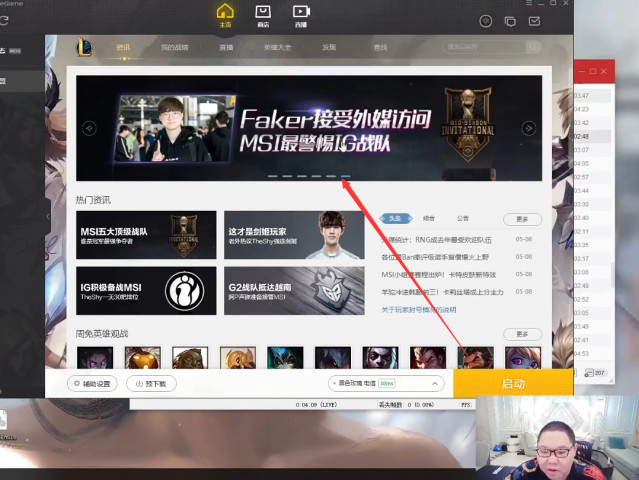Open the headline containing Ban
The height and width of the screenshot is (480, 639).
coord(435,257)
